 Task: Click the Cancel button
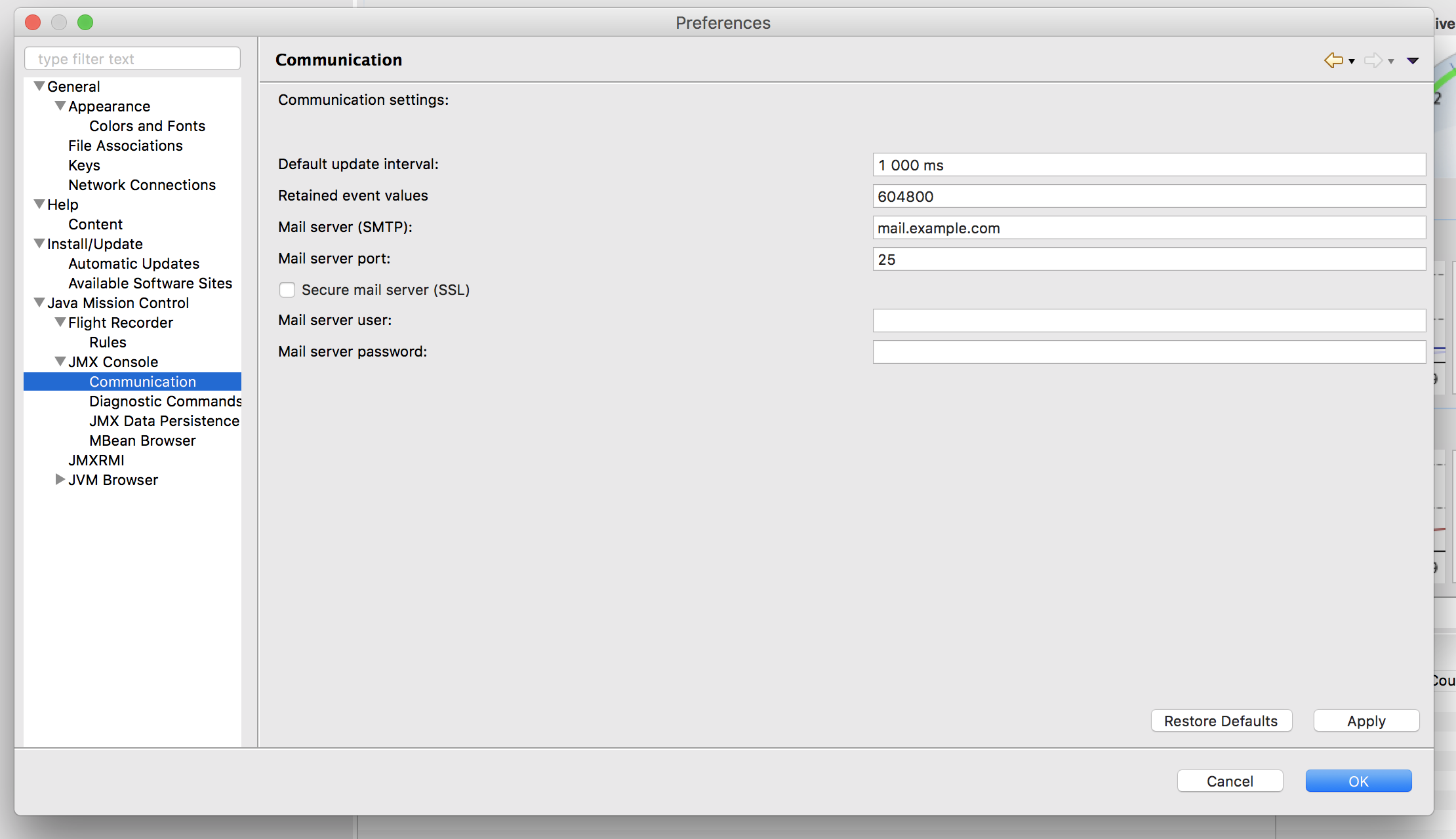point(1230,781)
